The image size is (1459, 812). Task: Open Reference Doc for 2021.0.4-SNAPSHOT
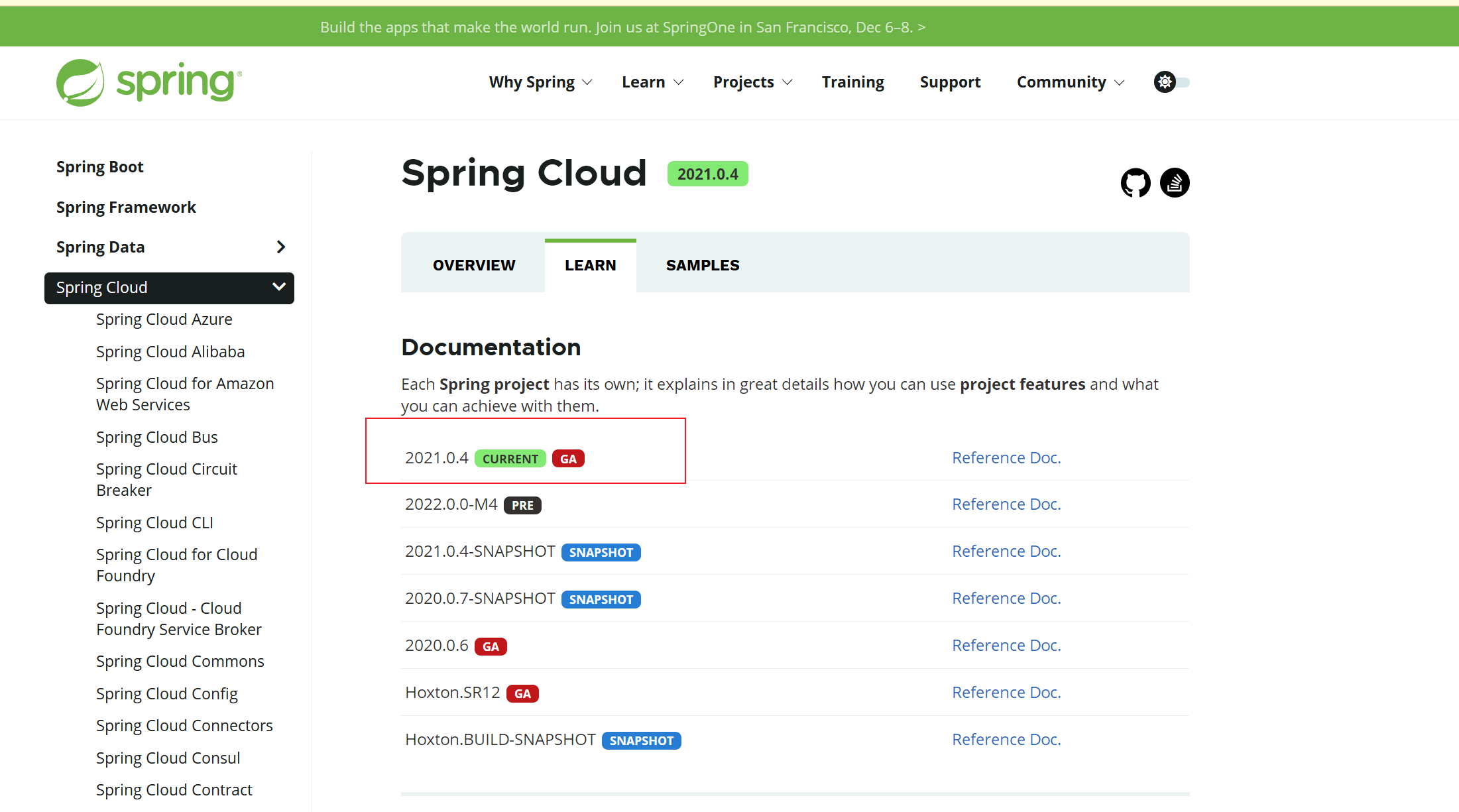(1006, 551)
